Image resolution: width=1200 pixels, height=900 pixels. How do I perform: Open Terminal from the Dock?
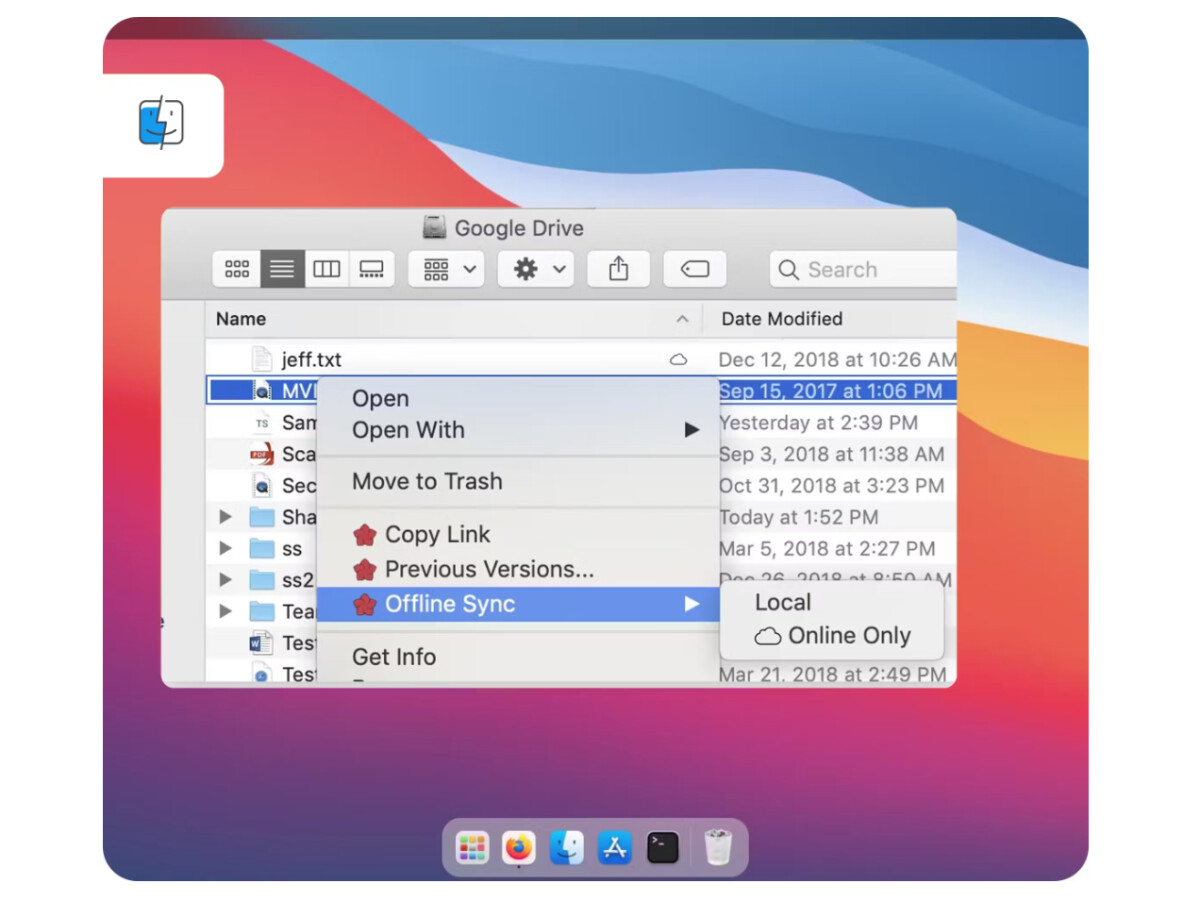pyautogui.click(x=662, y=848)
